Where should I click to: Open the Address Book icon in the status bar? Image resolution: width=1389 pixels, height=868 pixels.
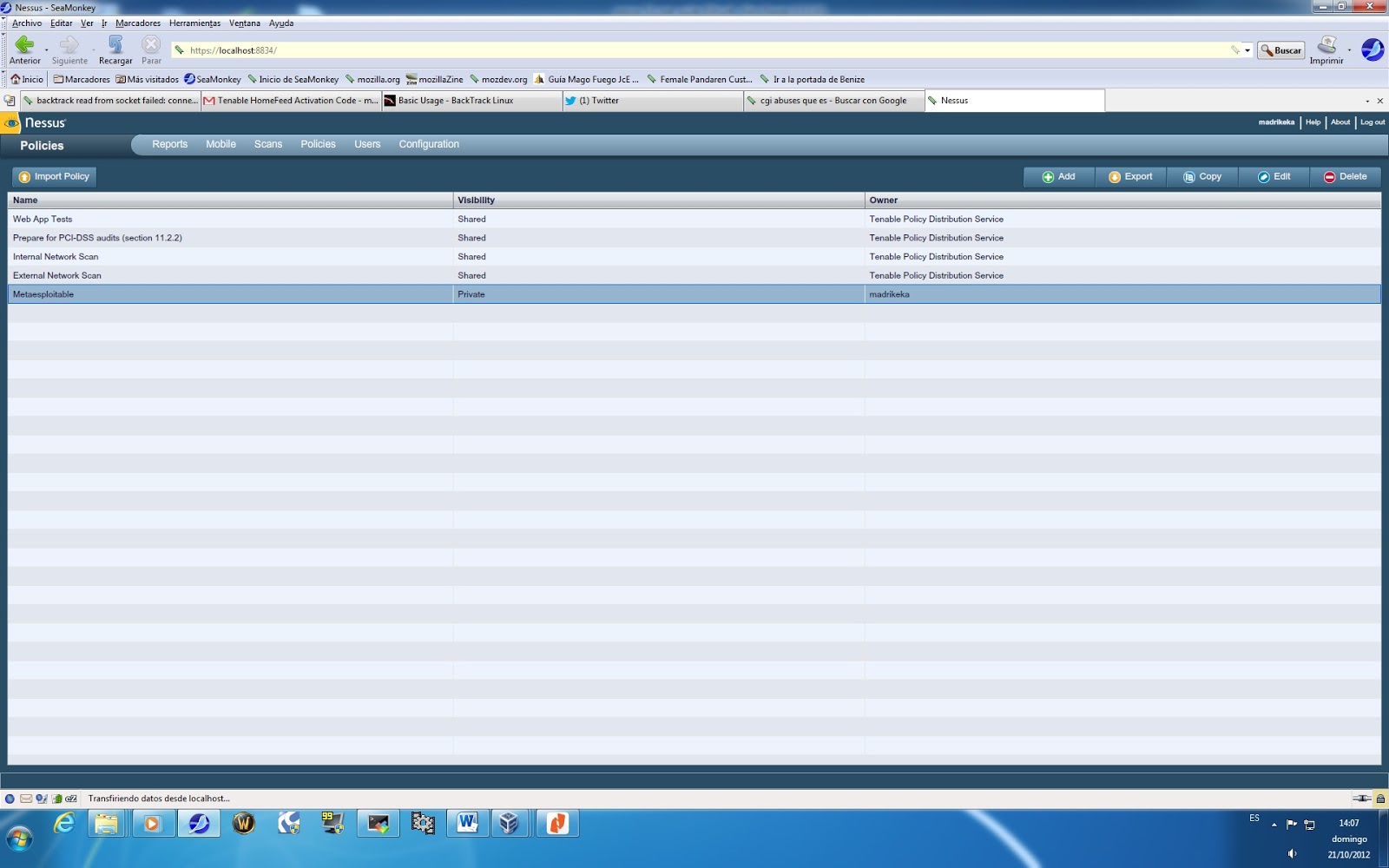(x=56, y=799)
